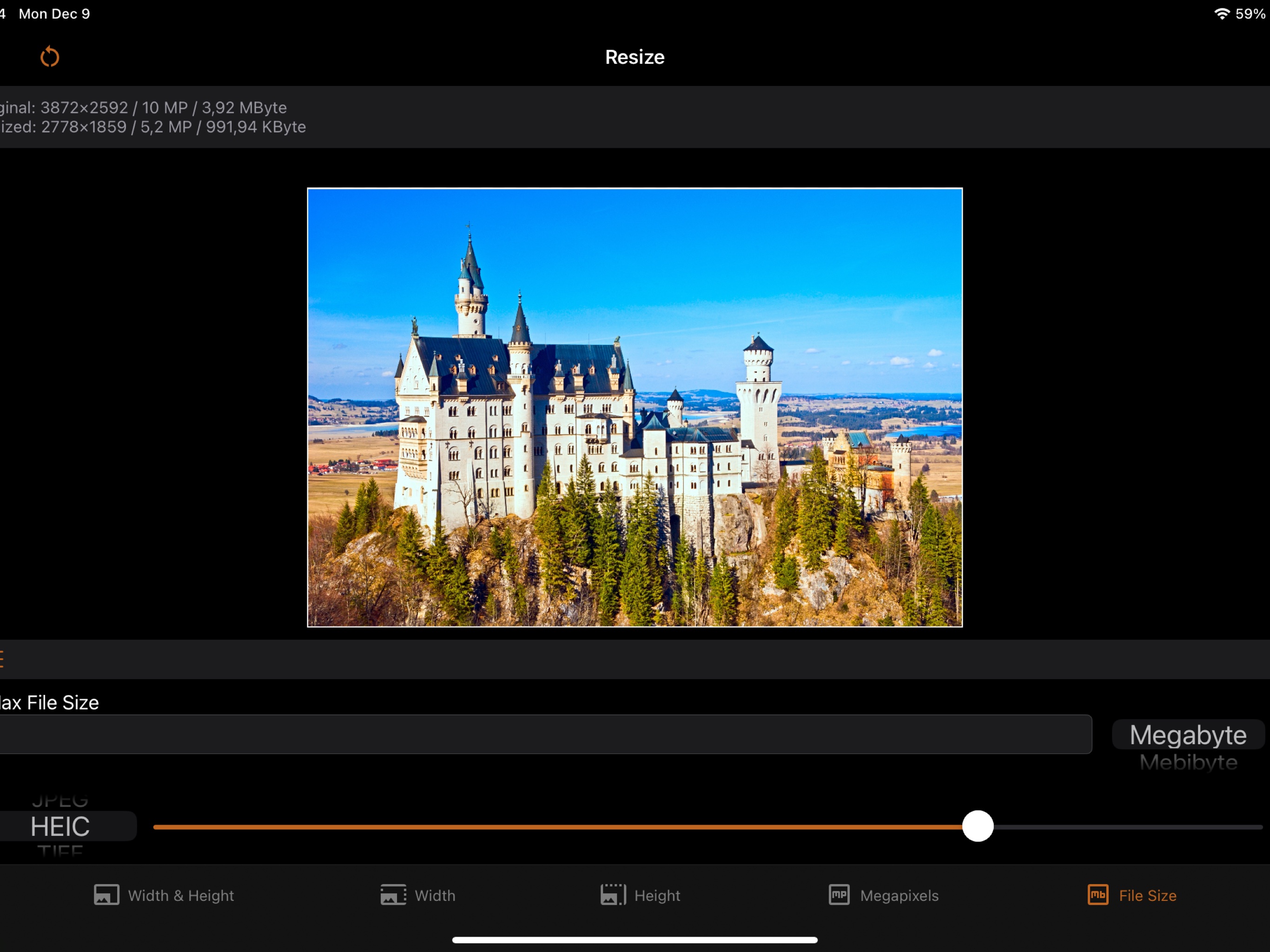Tap the file size slider handle
1270x952 pixels.
click(979, 827)
